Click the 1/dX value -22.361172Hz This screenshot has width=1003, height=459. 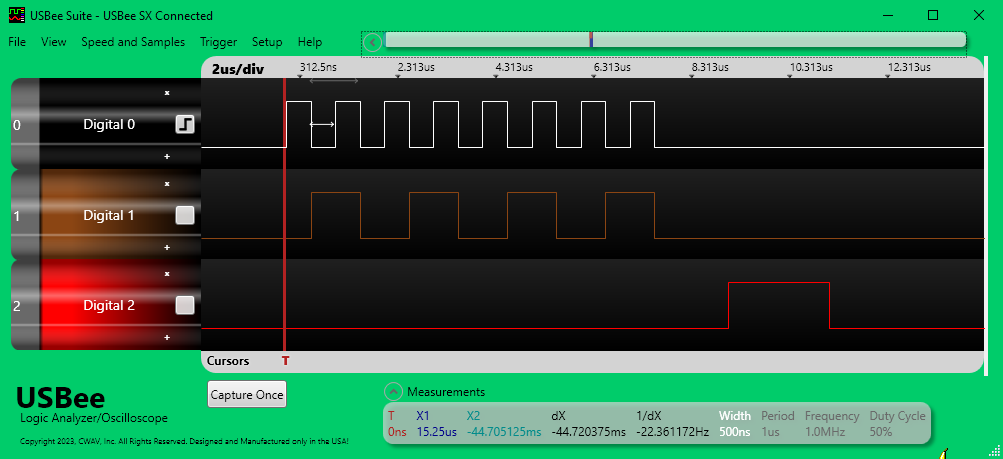pos(672,432)
